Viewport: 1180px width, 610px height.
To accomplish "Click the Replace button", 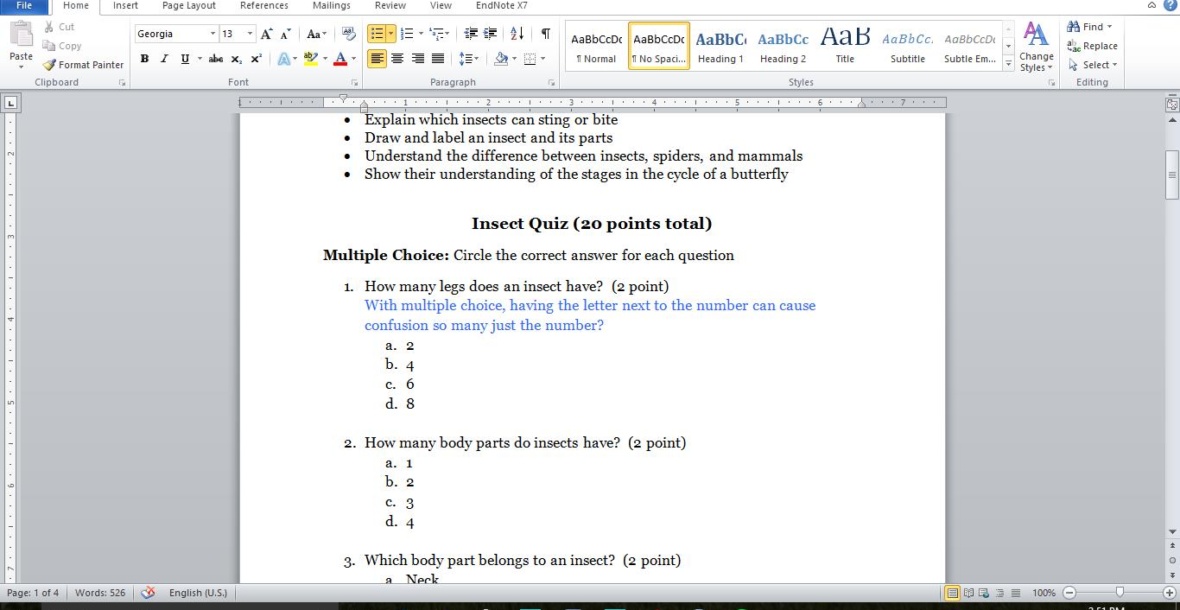I will point(1092,46).
